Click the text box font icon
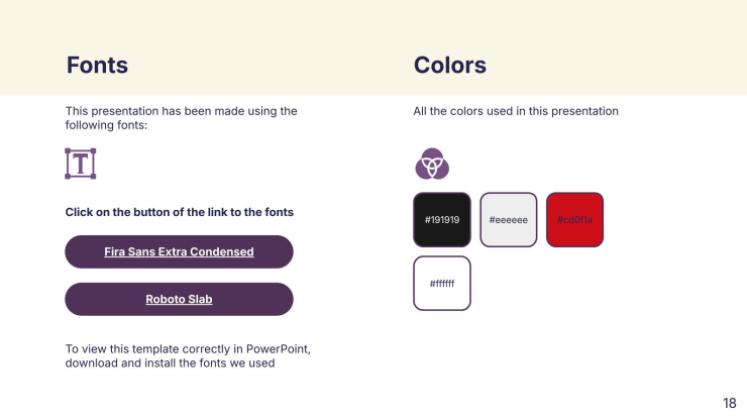 tap(80, 164)
